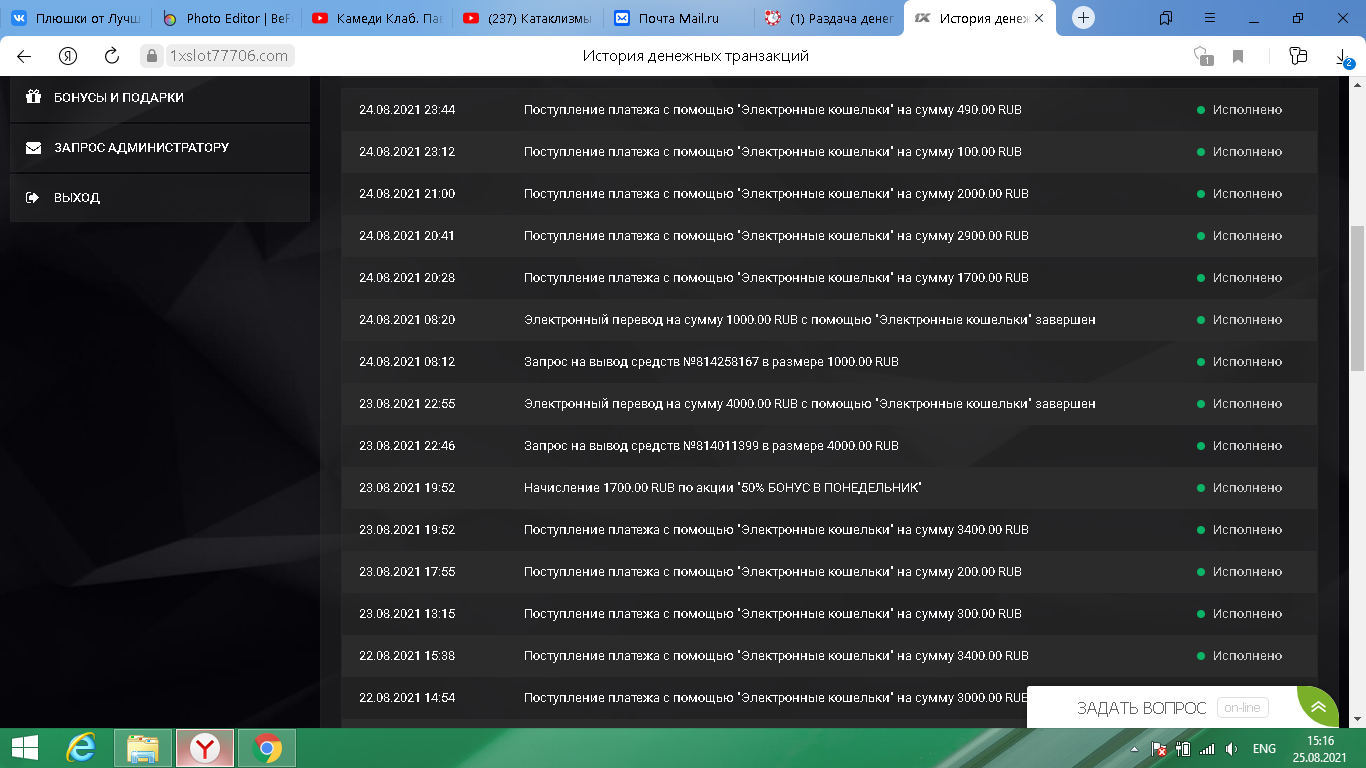Click the Исполнено status in the 23.08.2021 22:46 row
1366x768 pixels.
coord(1247,446)
